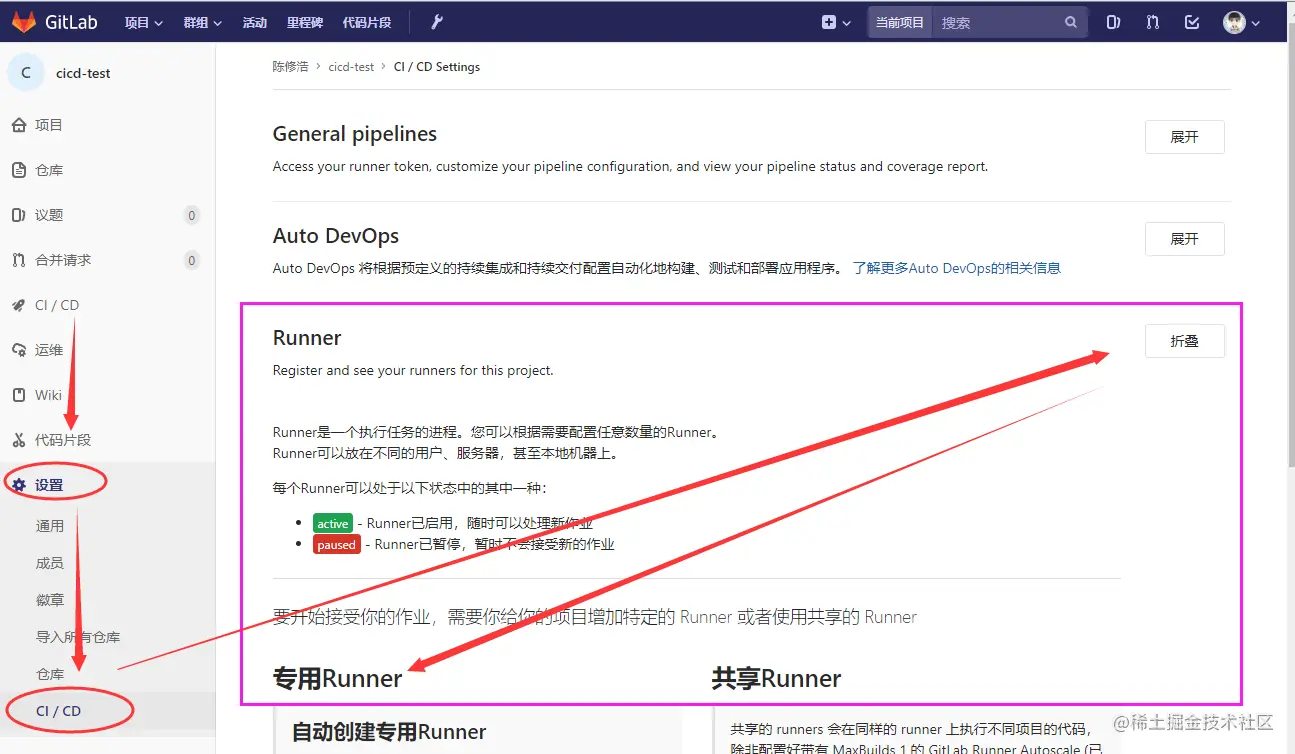
Task: Open the issues icon in the top bar
Action: pos(1113,22)
